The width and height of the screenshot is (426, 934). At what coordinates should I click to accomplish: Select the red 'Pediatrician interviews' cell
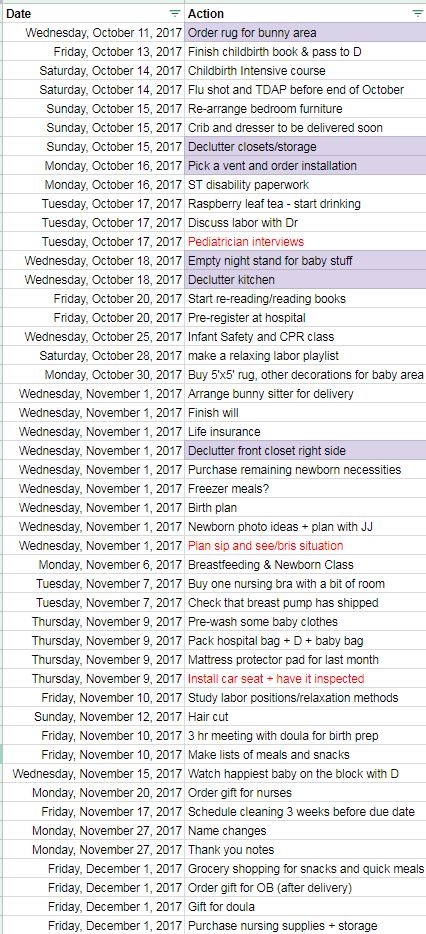[305, 242]
